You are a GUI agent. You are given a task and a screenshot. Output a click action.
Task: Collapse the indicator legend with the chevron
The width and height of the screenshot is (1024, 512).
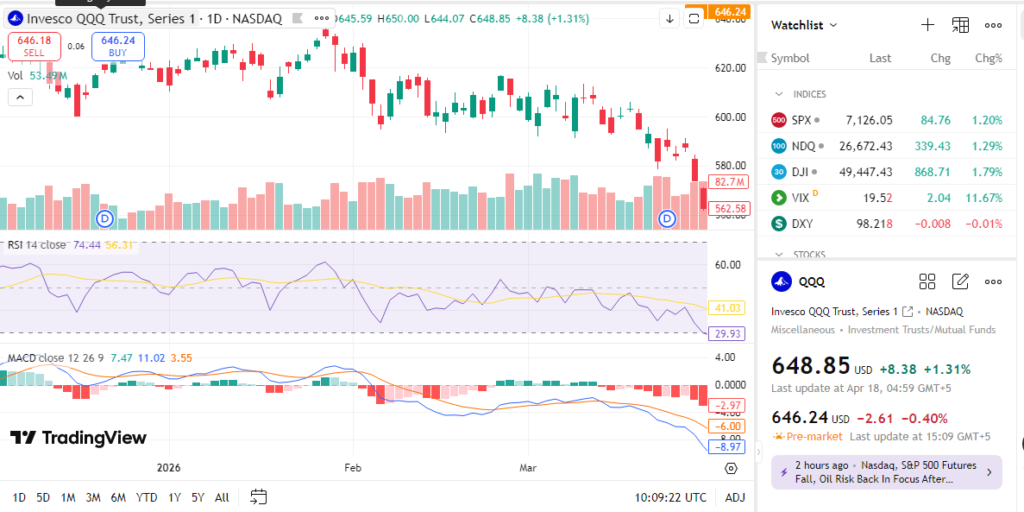(x=19, y=97)
